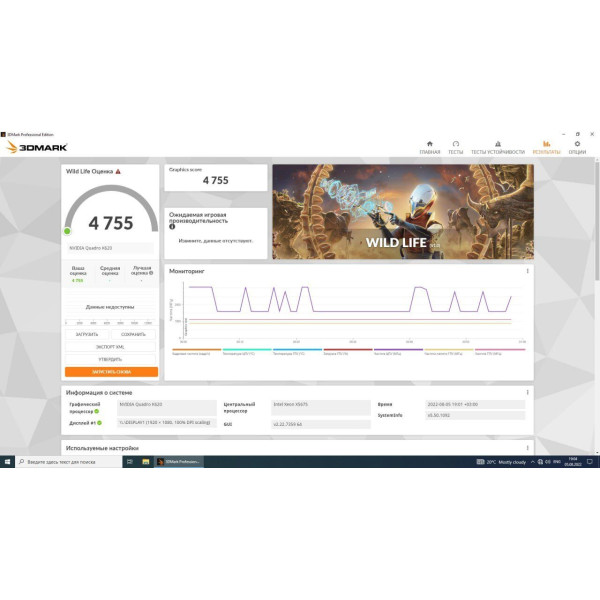Click the green check icon beside Графический процессор
The width and height of the screenshot is (600, 600).
pos(97,411)
